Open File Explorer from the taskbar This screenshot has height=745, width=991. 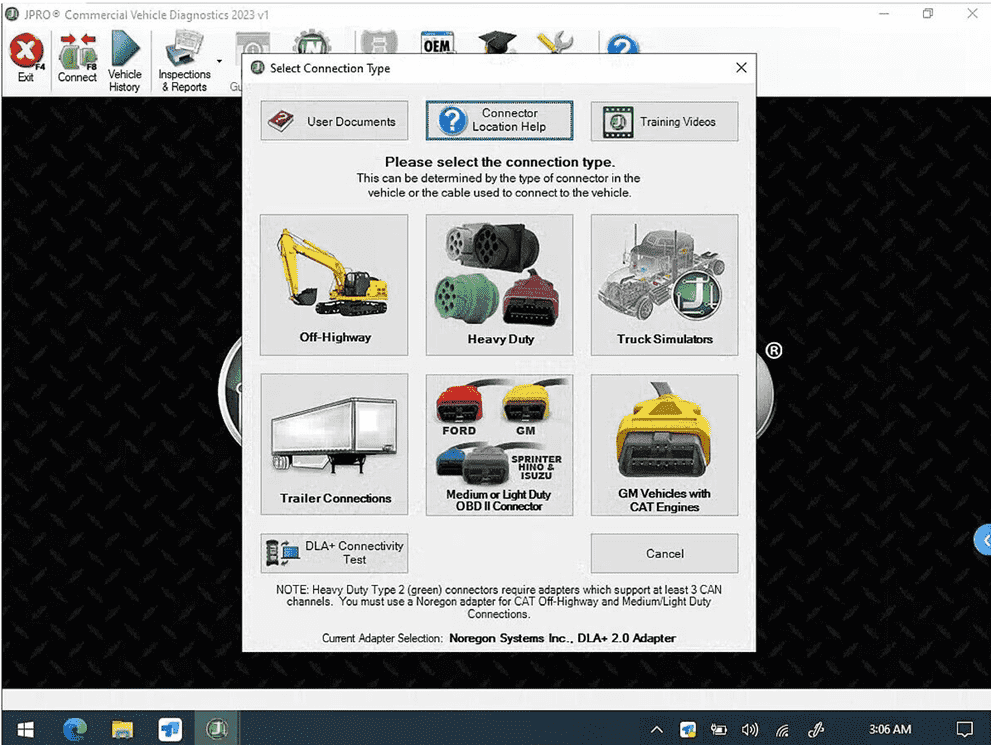(x=122, y=729)
